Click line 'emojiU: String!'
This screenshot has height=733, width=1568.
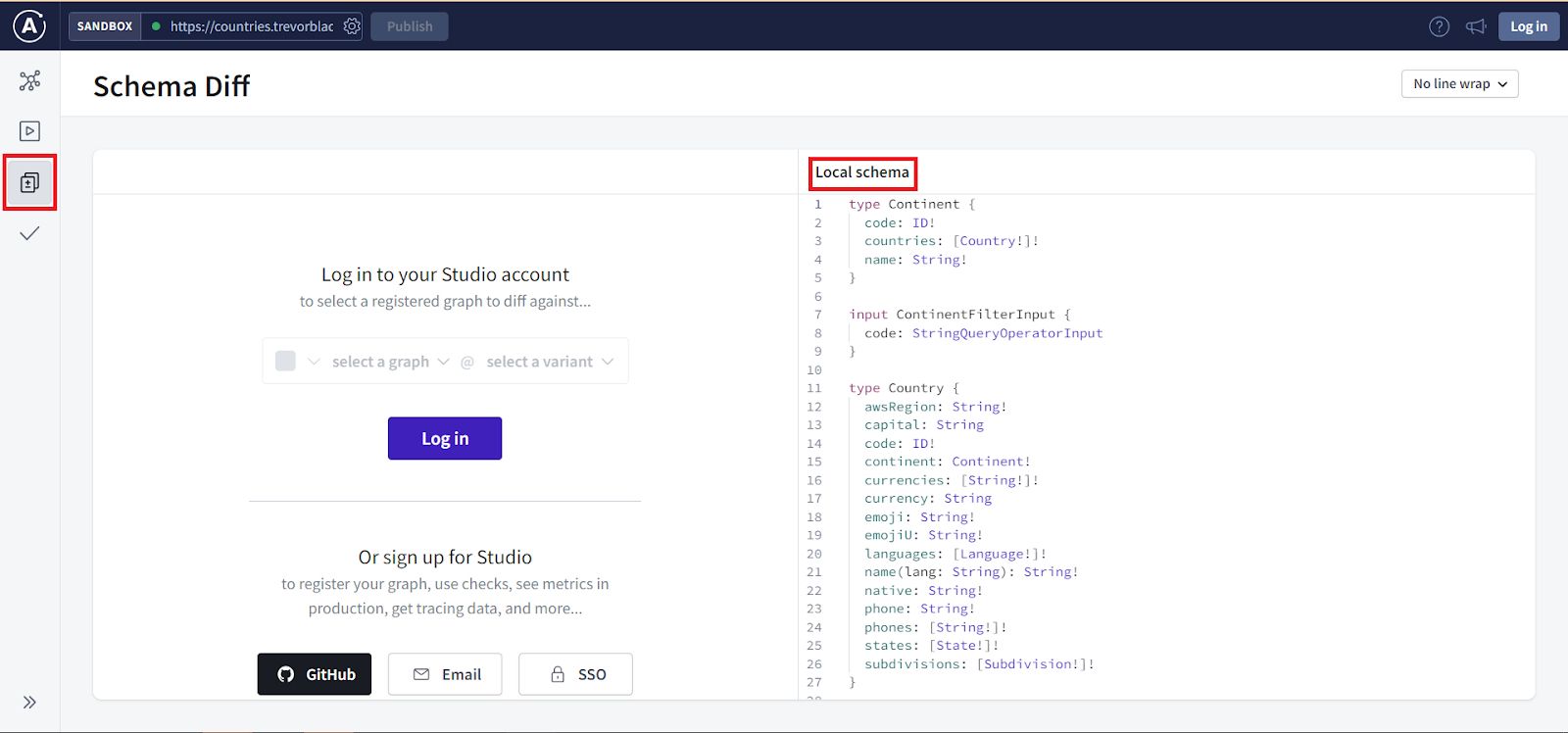point(923,535)
